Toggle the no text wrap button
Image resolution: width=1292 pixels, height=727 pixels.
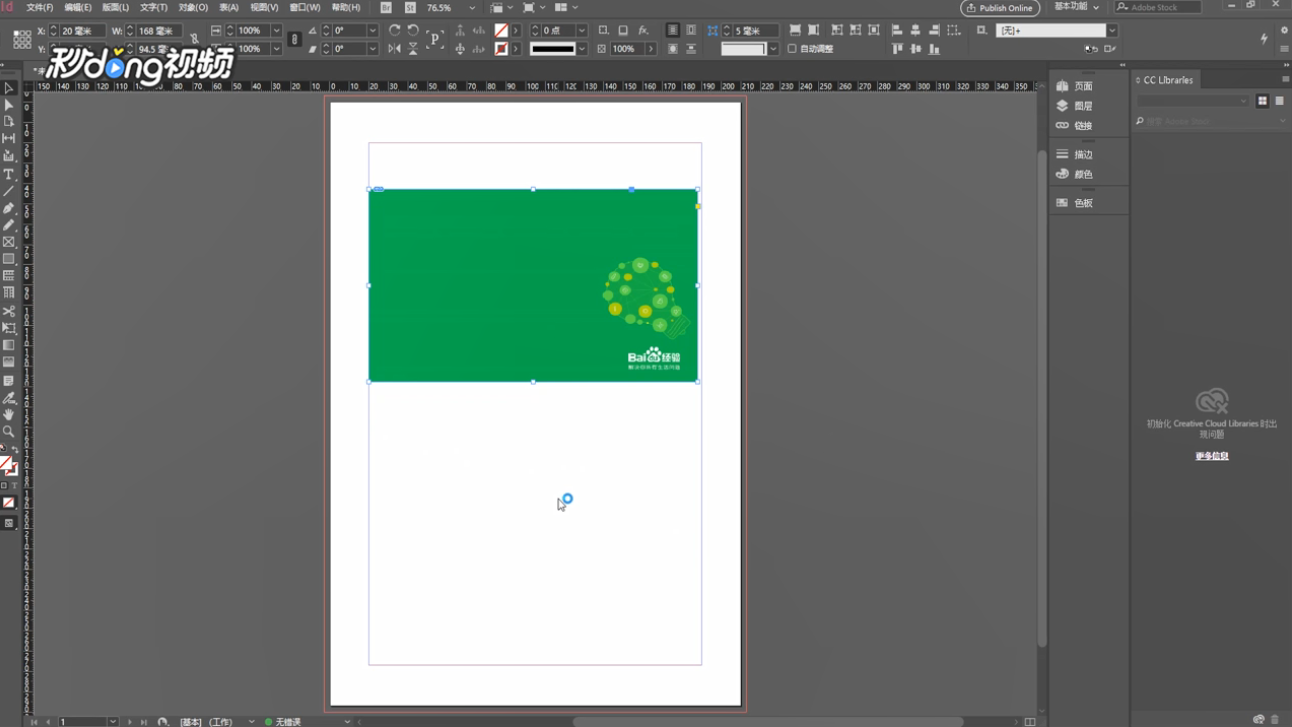673,31
